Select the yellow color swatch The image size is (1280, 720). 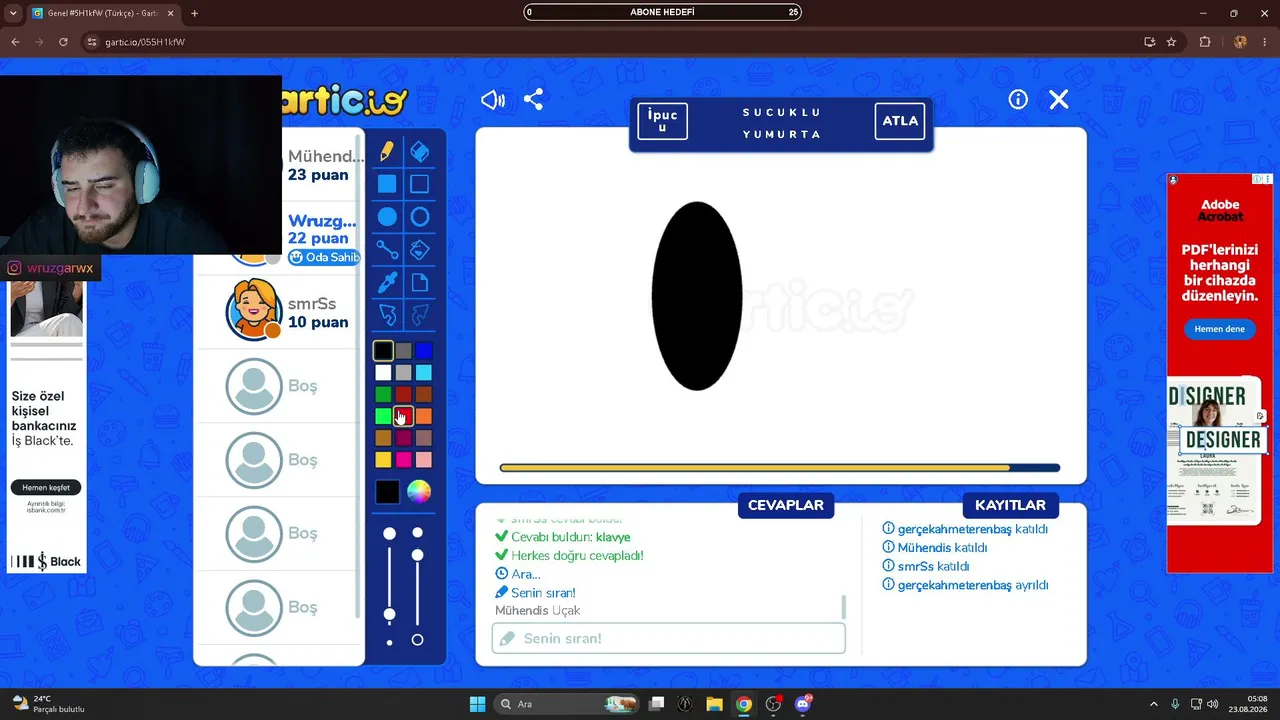pos(383,460)
